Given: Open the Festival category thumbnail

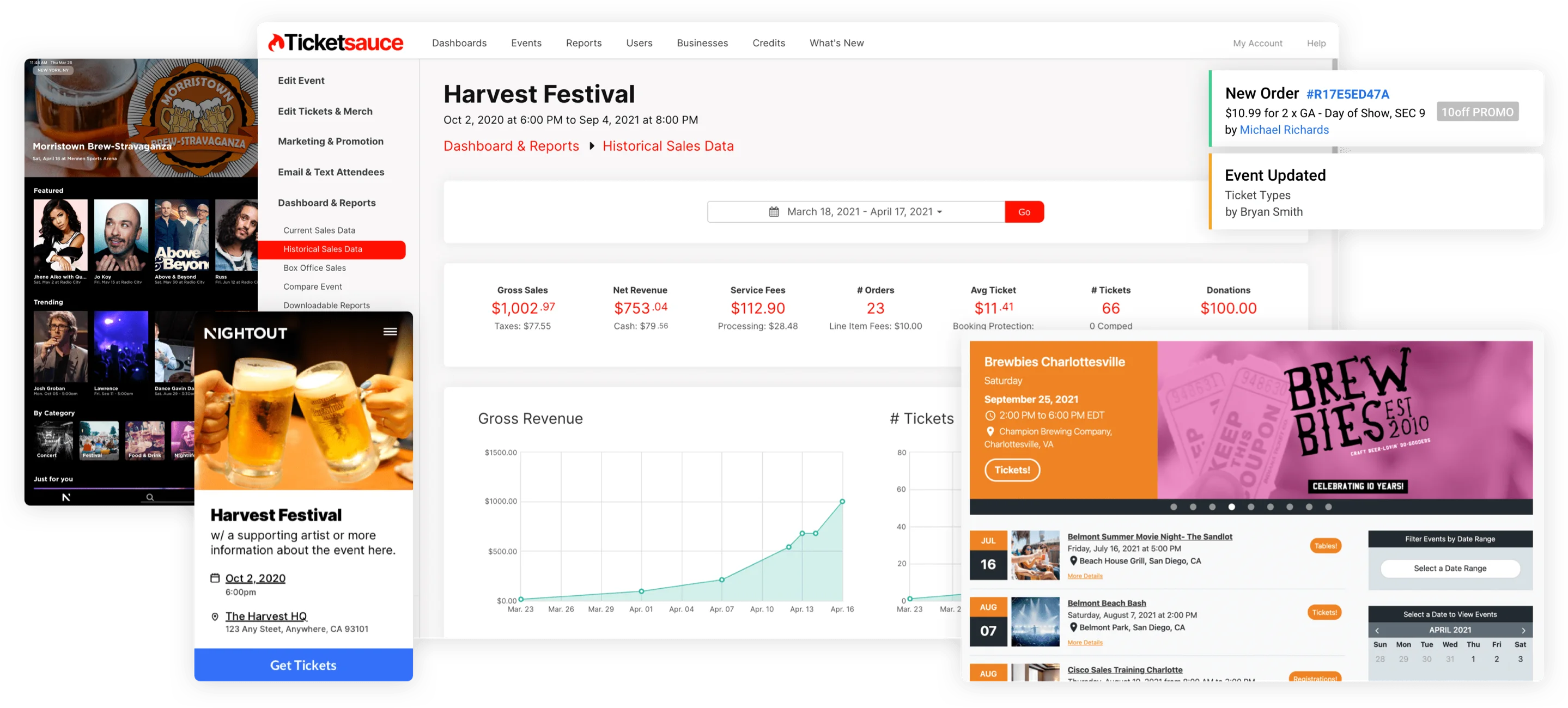Looking at the screenshot, I should pos(99,441).
